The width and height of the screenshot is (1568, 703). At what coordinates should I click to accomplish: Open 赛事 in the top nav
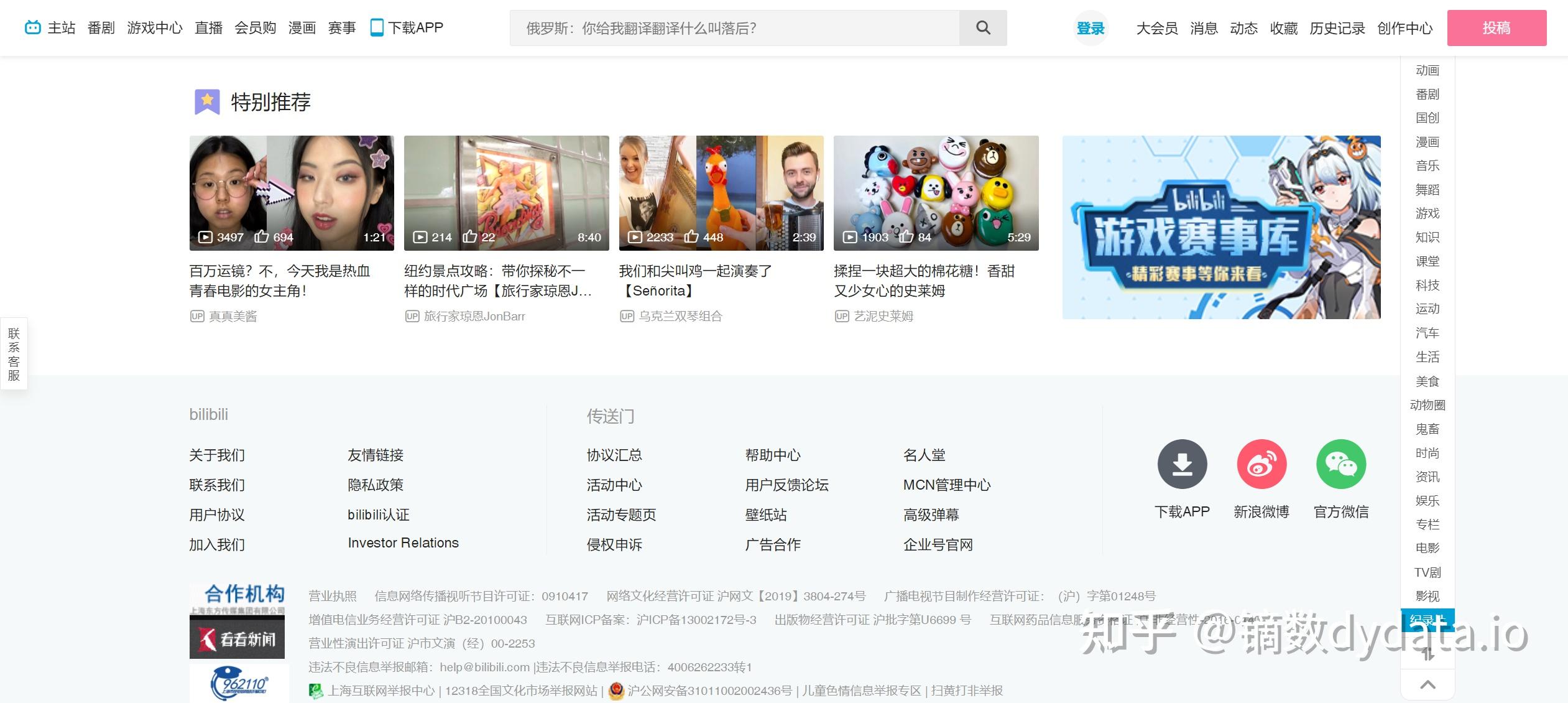click(342, 28)
